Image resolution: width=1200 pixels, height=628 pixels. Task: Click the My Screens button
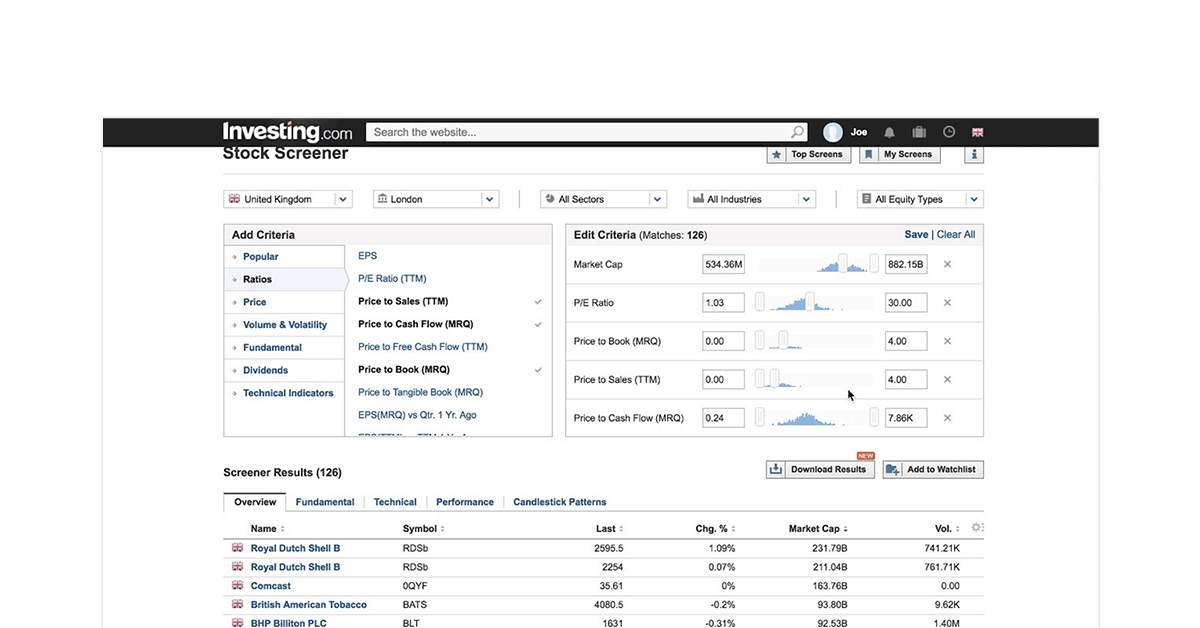tap(898, 154)
